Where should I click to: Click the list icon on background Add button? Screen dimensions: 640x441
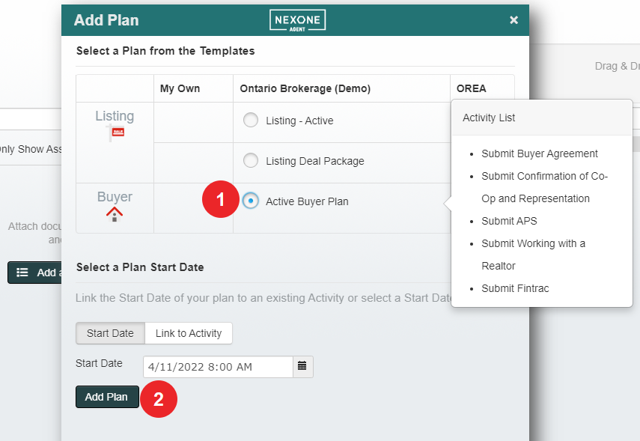[x=23, y=273]
